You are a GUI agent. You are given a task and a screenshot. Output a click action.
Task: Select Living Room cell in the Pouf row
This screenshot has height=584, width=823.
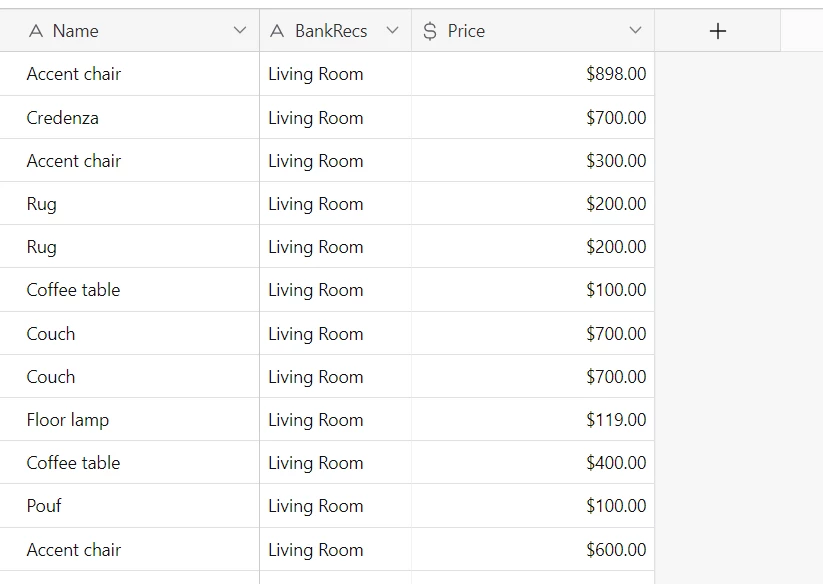[335, 506]
